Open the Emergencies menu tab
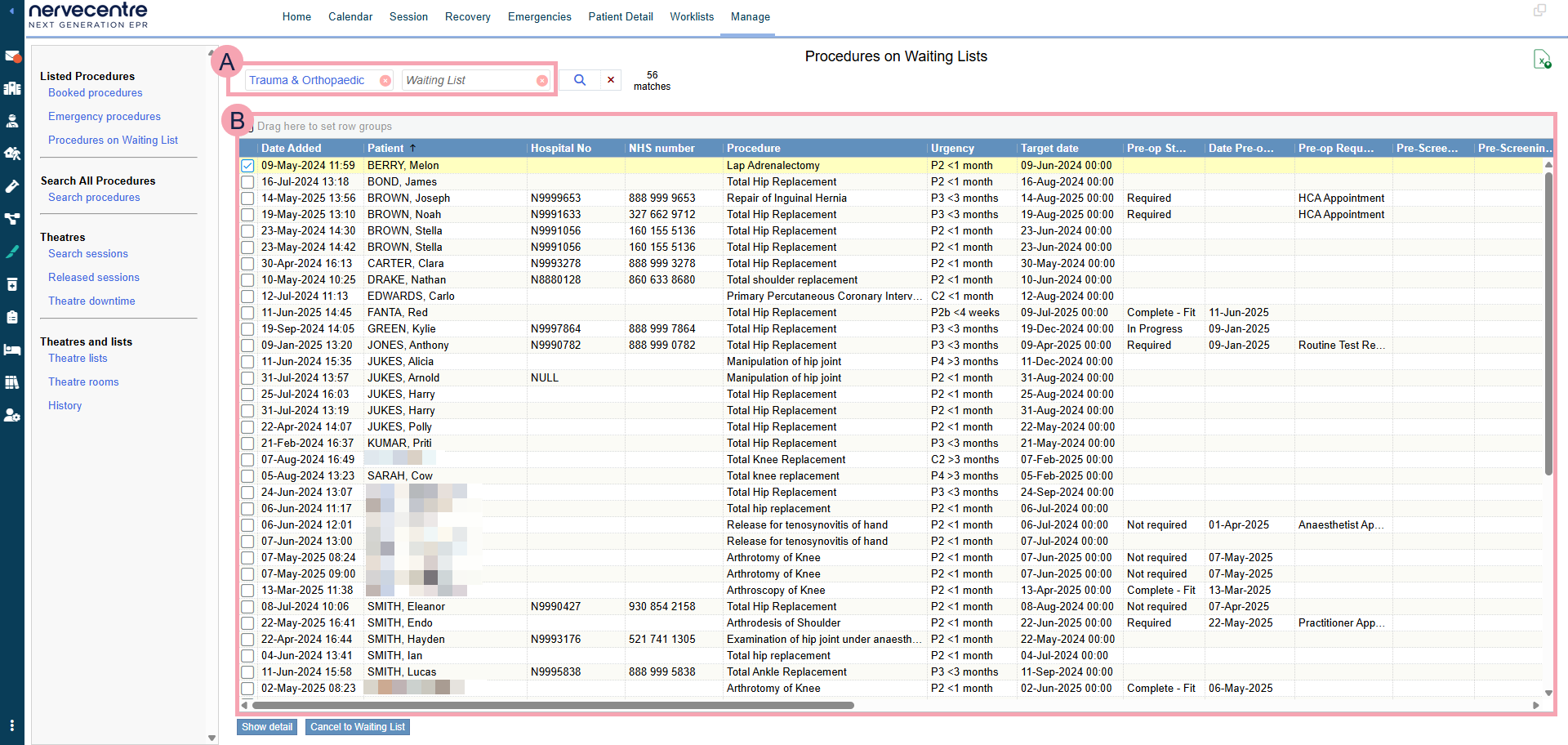1568x745 pixels. click(539, 16)
